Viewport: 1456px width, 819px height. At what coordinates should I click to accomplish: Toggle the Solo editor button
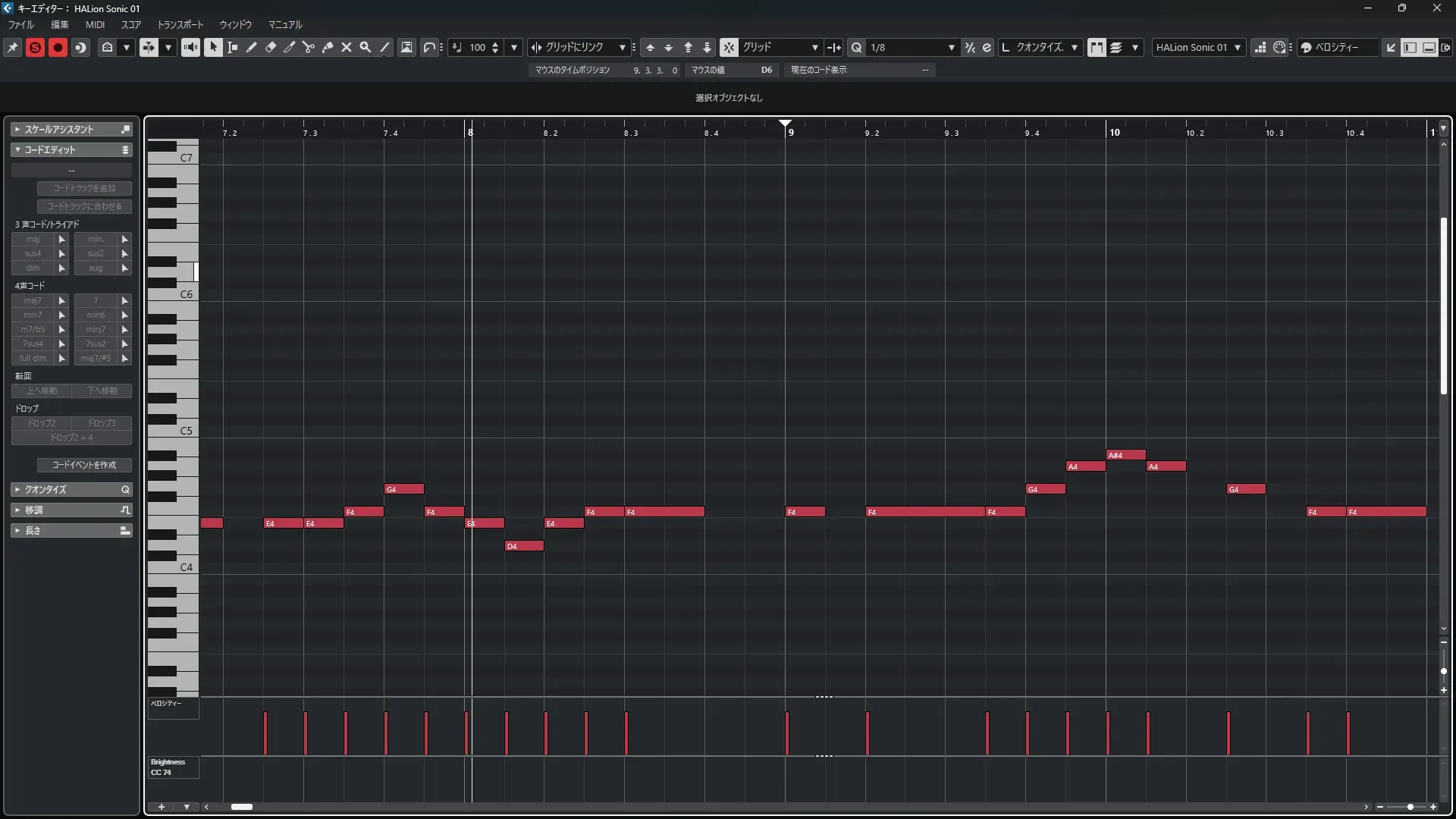tap(35, 47)
